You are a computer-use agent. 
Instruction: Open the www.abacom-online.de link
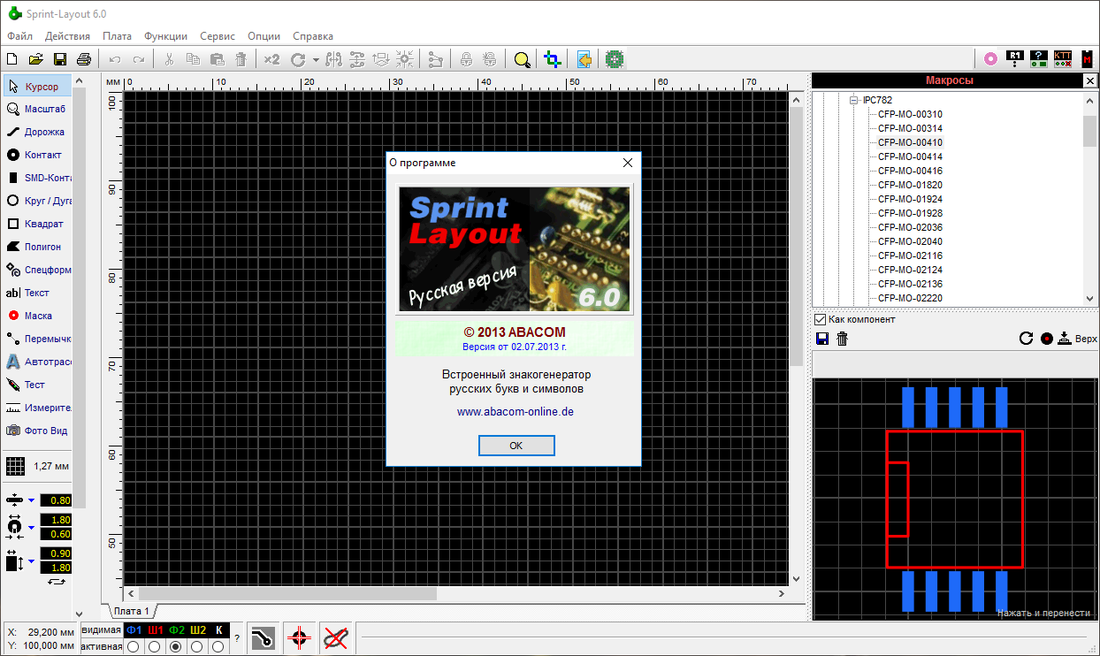click(x=514, y=411)
